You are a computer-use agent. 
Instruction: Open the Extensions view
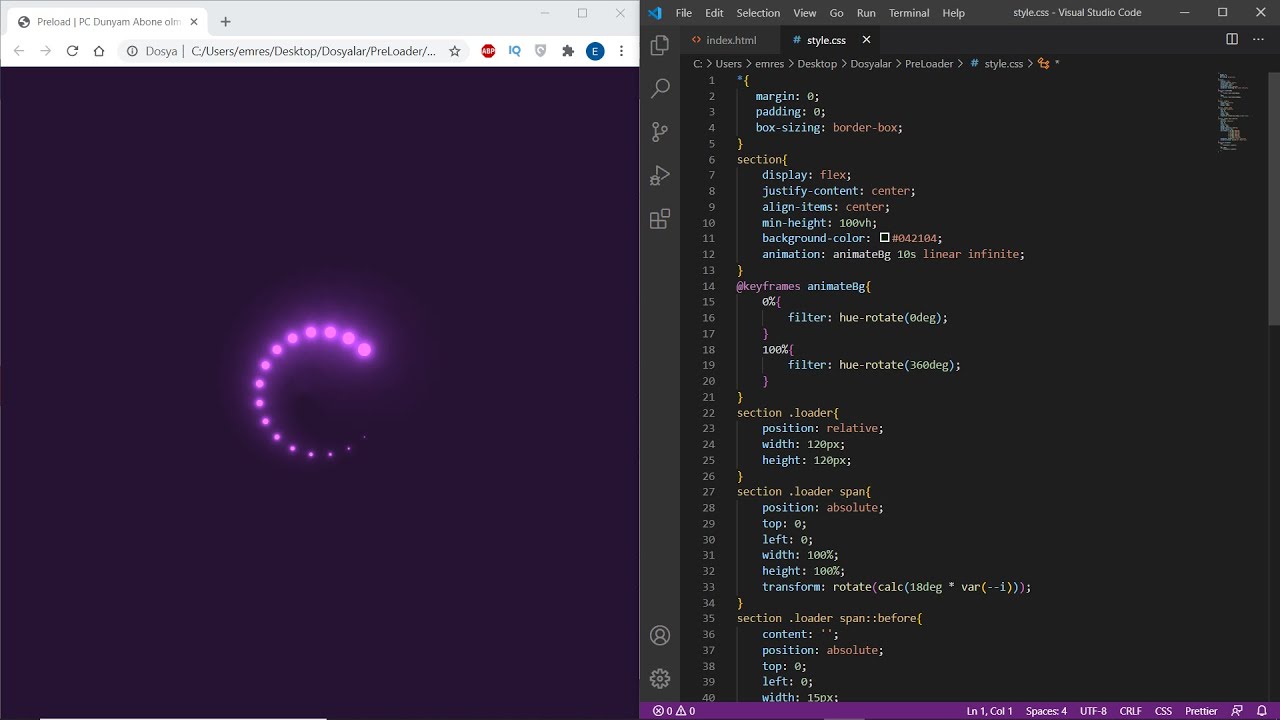[660, 220]
